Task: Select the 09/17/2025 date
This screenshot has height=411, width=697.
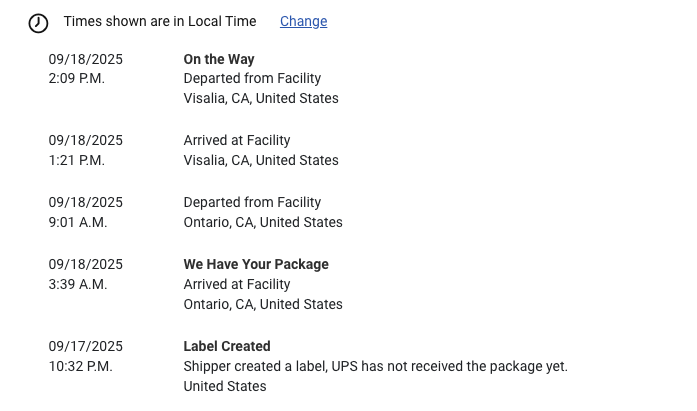Action: coord(86,346)
